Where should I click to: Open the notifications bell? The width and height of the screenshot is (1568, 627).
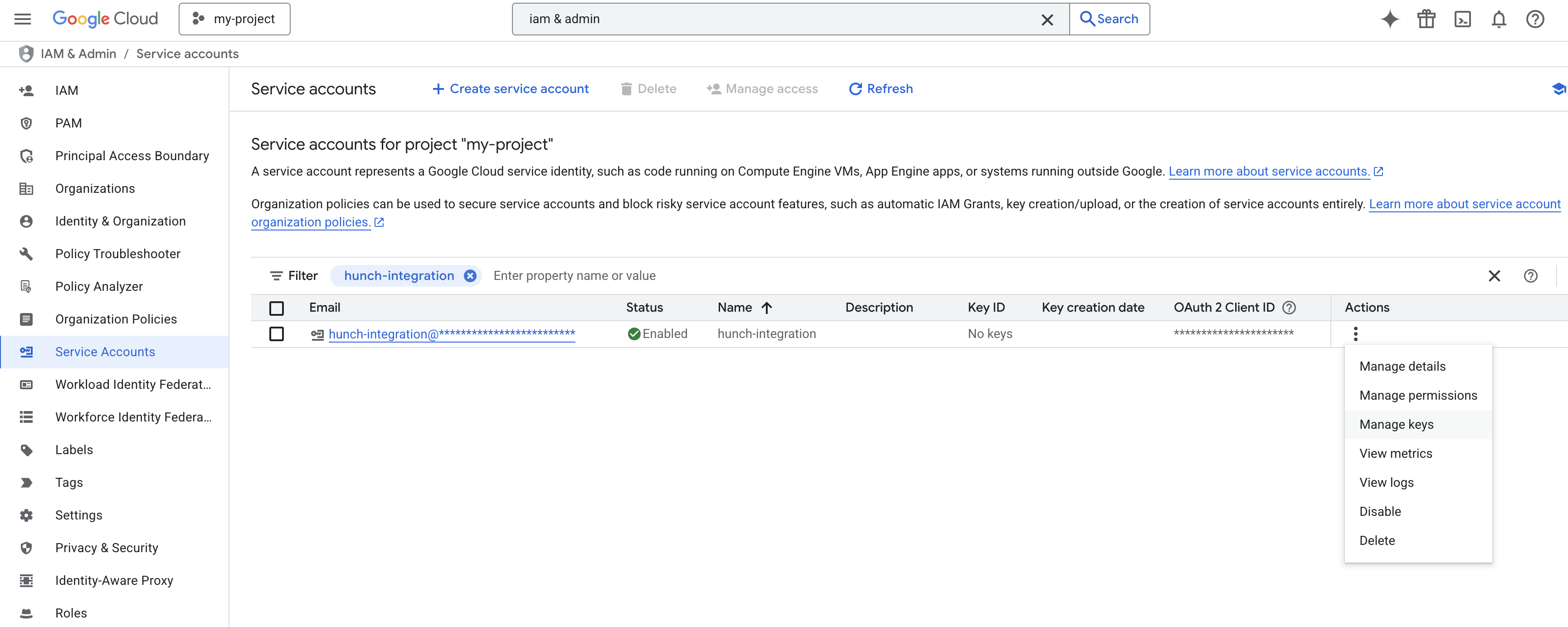[1499, 19]
